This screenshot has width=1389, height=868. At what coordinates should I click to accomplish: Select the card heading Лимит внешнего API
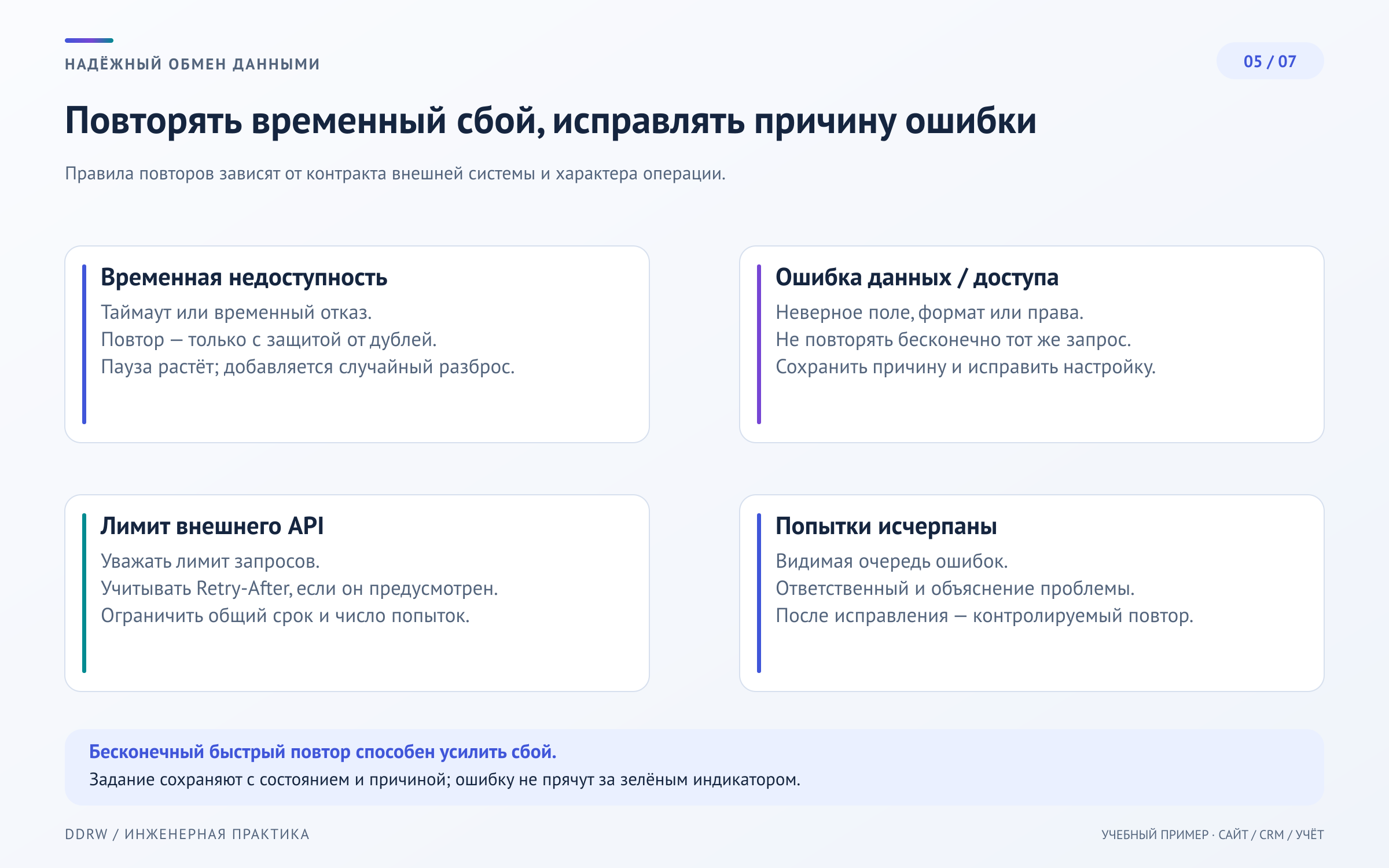point(212,527)
